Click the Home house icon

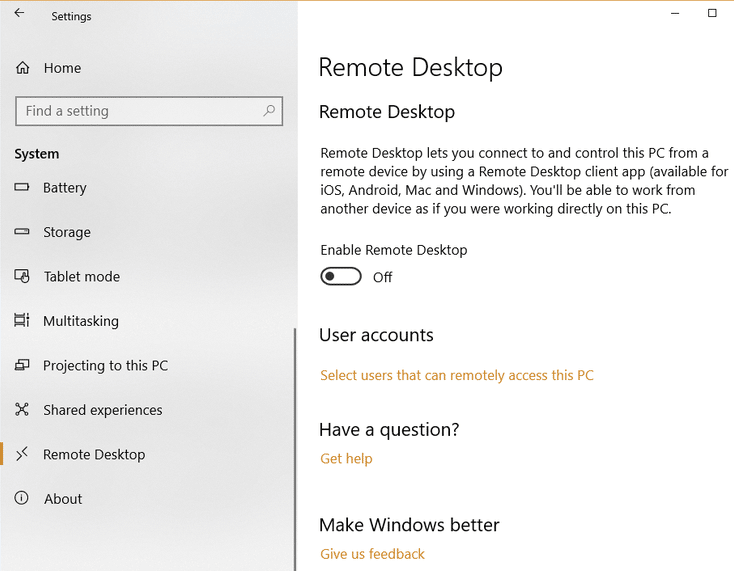pyautogui.click(x=22, y=68)
